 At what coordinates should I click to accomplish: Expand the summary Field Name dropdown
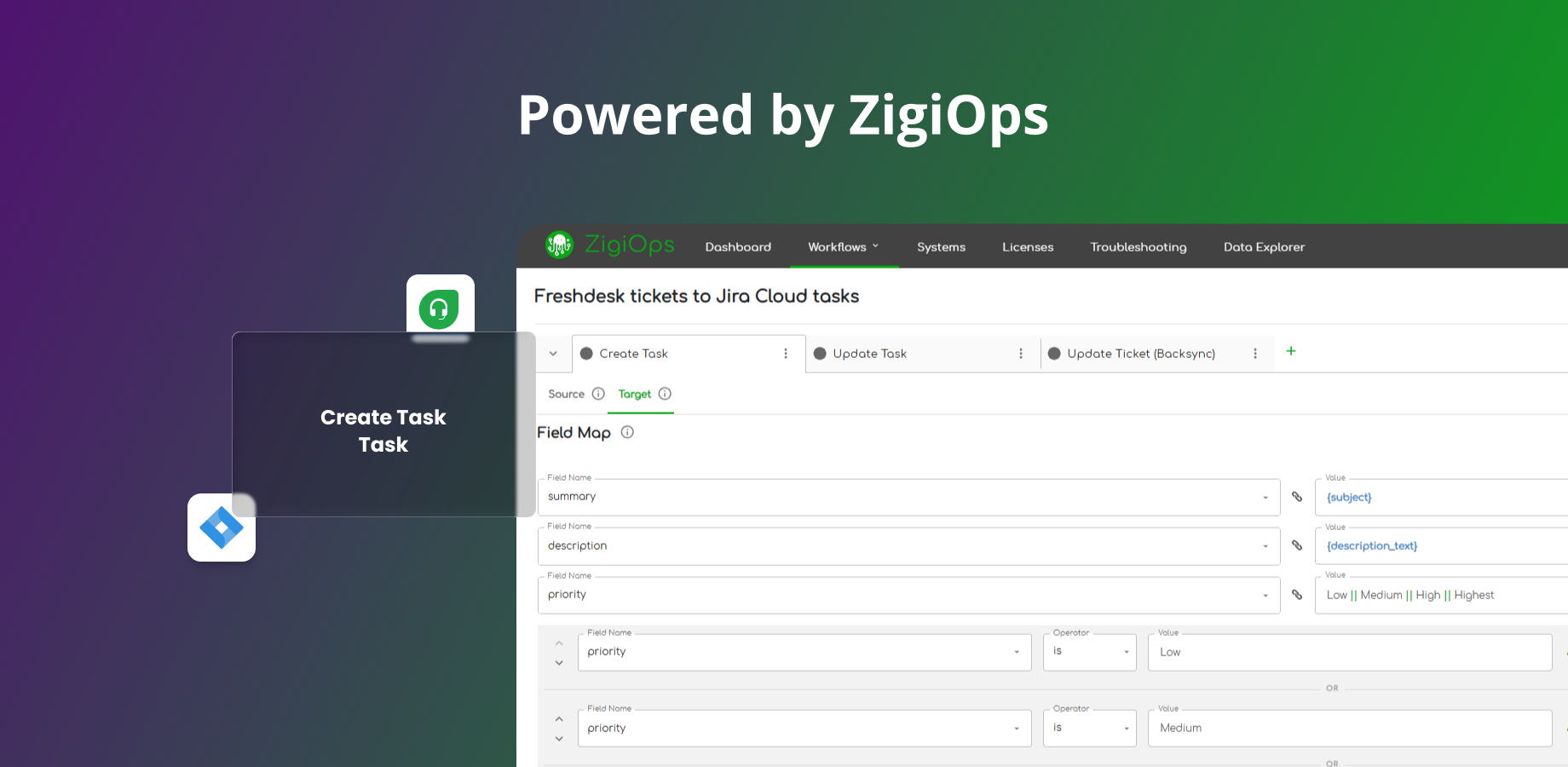click(1265, 496)
